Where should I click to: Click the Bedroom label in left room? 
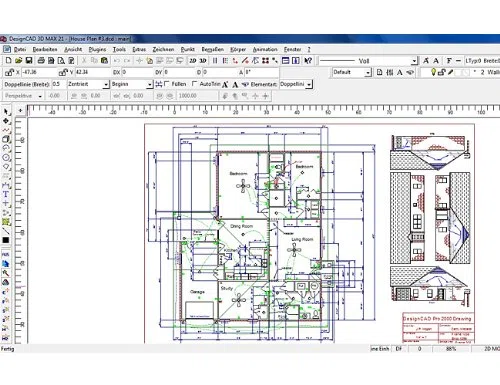(x=238, y=173)
